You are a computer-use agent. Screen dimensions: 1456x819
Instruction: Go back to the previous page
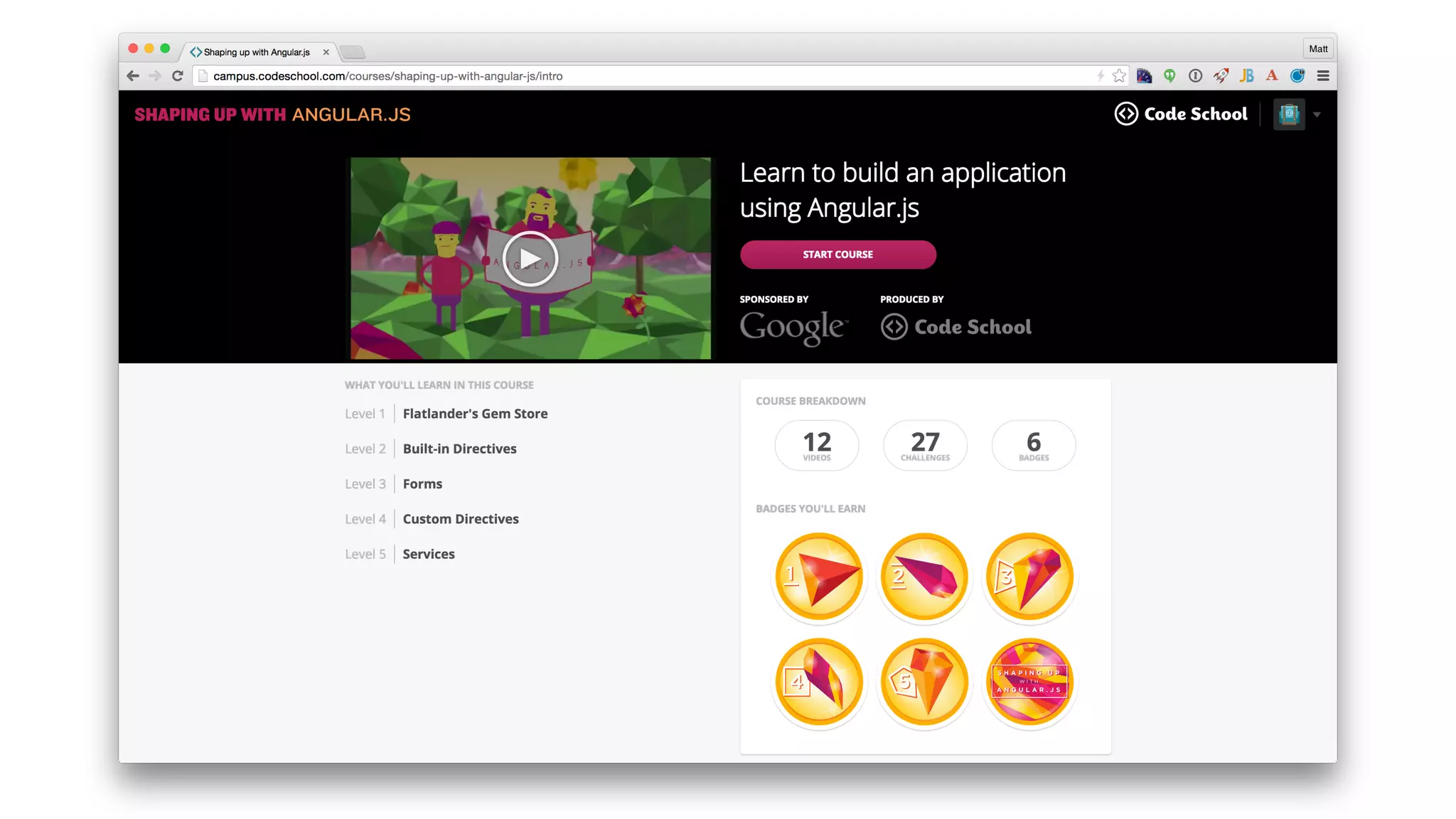[x=133, y=76]
